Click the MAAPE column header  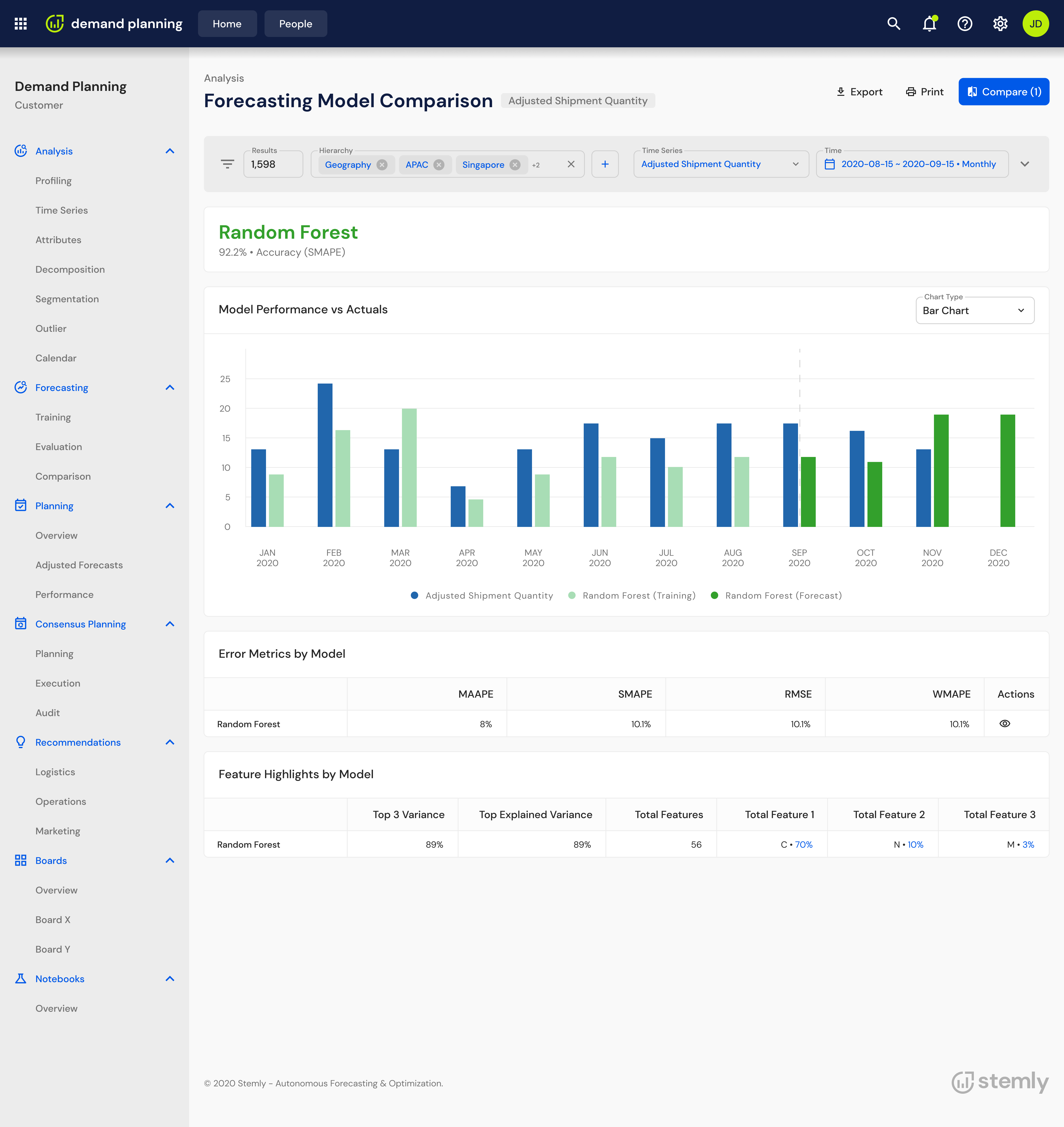476,694
